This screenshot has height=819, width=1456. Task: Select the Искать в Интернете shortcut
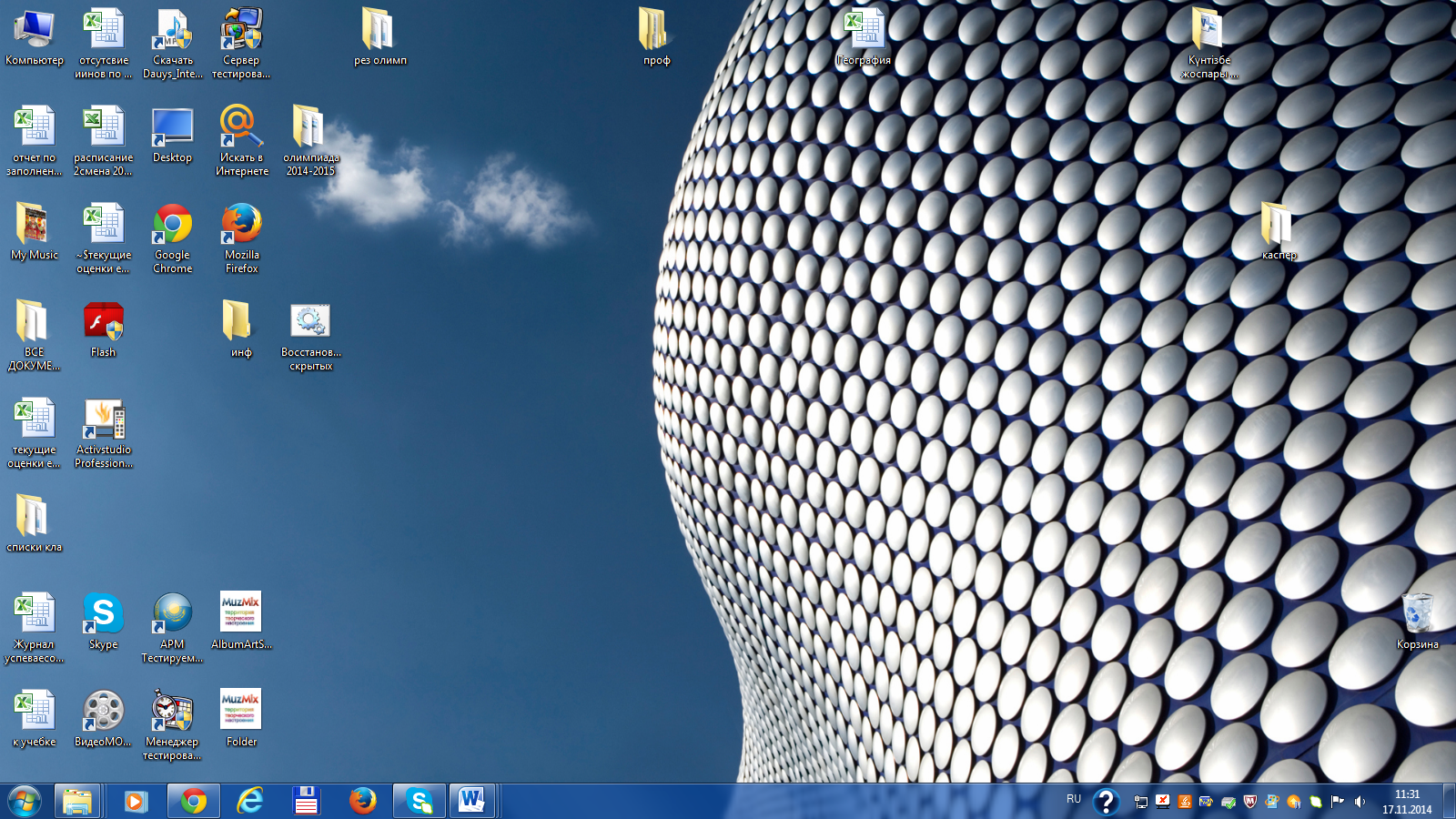tap(241, 141)
